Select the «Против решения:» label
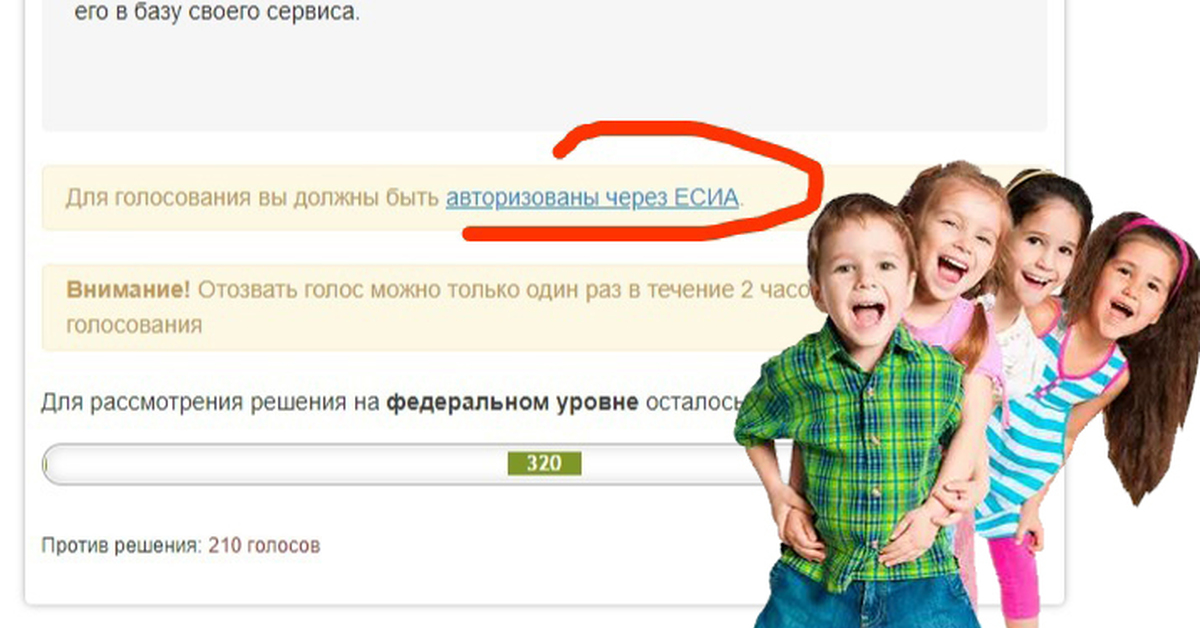1200x628 pixels. click(122, 546)
